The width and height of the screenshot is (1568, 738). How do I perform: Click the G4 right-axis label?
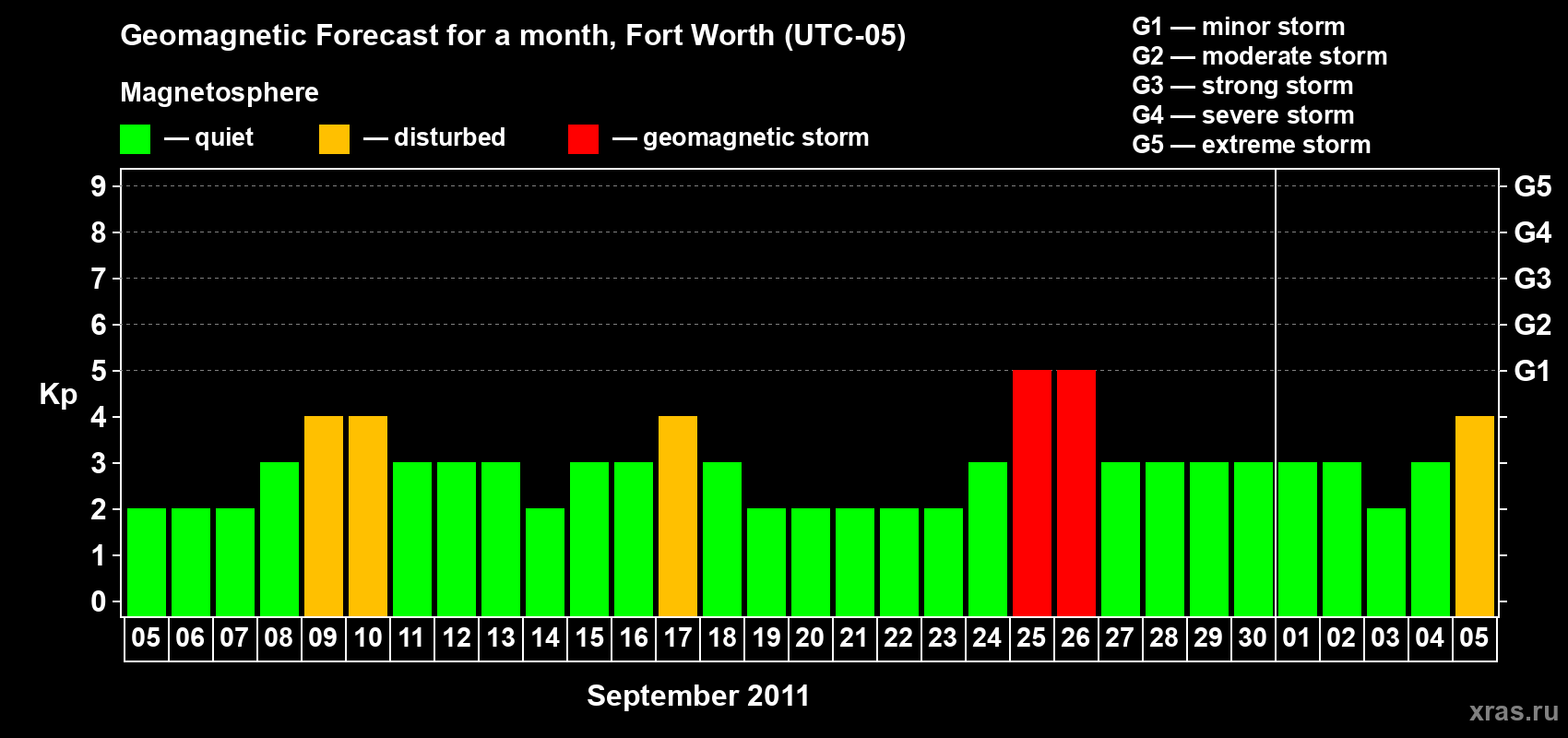pos(1532,232)
